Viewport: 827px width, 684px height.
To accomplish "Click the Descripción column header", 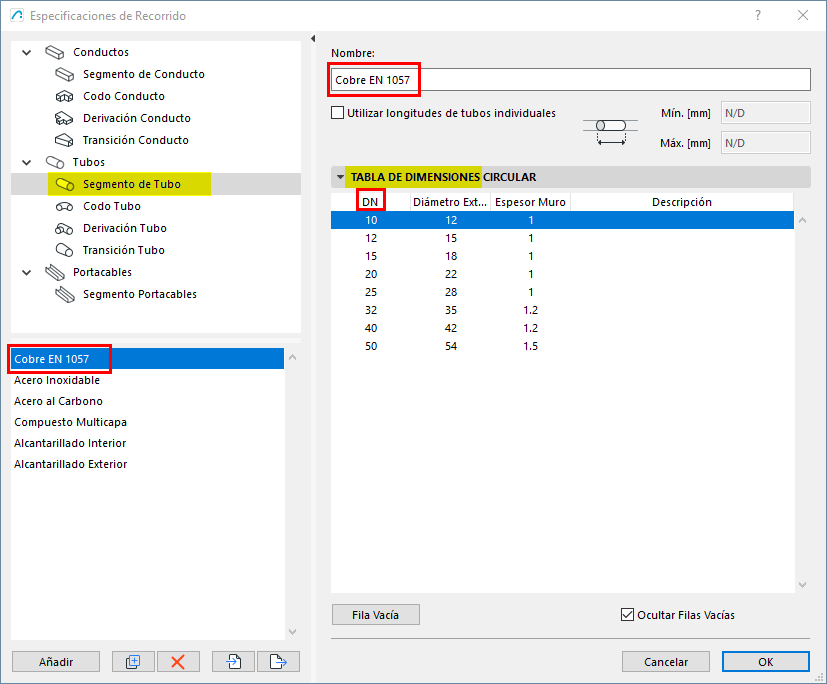I will tap(682, 202).
